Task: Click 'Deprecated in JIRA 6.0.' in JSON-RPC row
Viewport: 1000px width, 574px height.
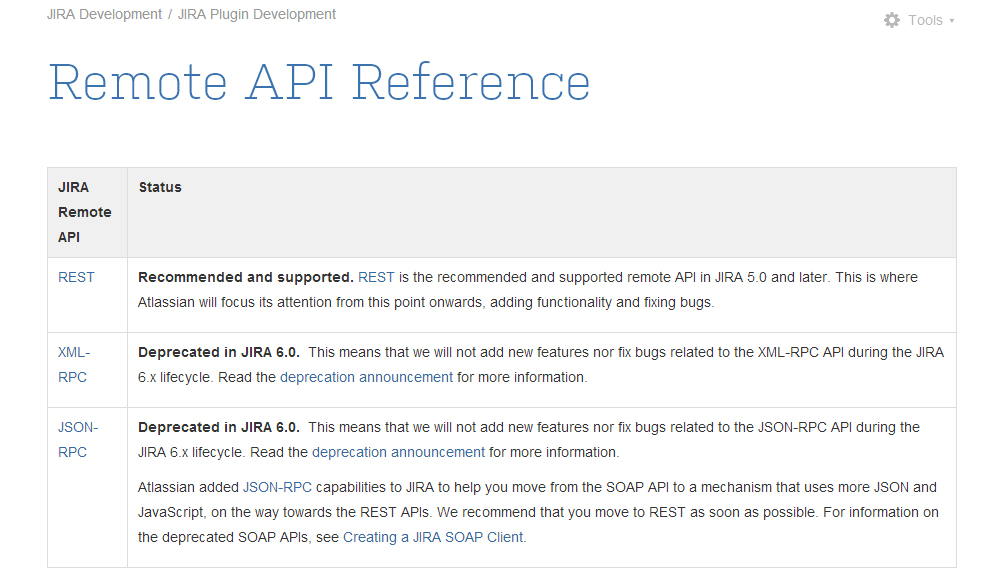Action: click(219, 427)
